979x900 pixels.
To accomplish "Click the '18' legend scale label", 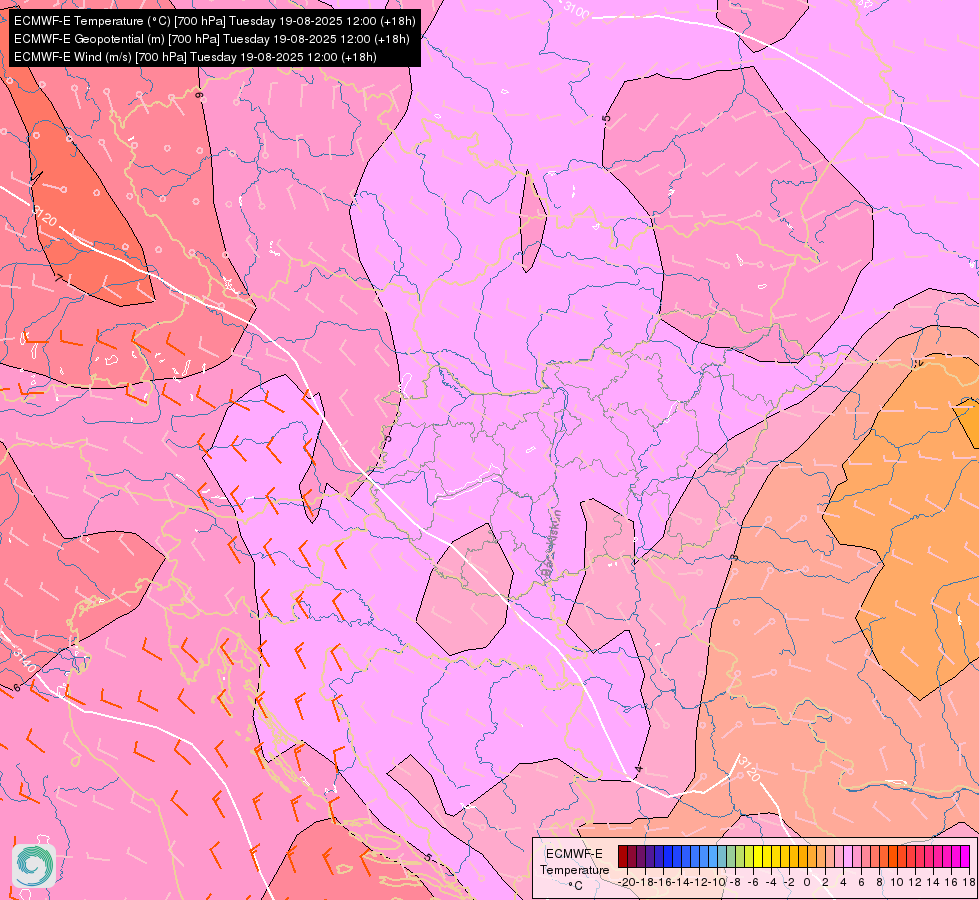I will click(969, 883).
